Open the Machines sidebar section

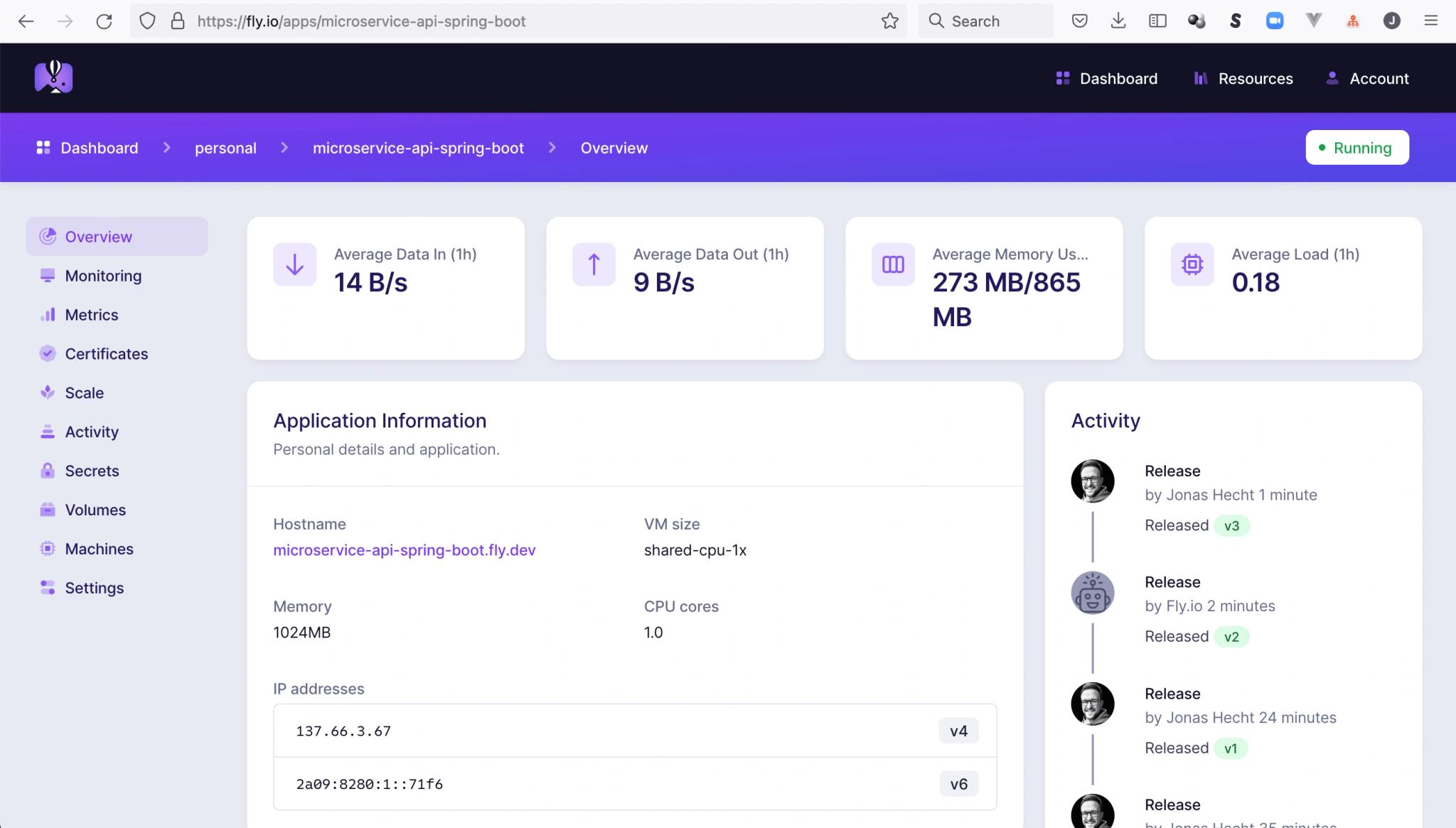[99, 549]
